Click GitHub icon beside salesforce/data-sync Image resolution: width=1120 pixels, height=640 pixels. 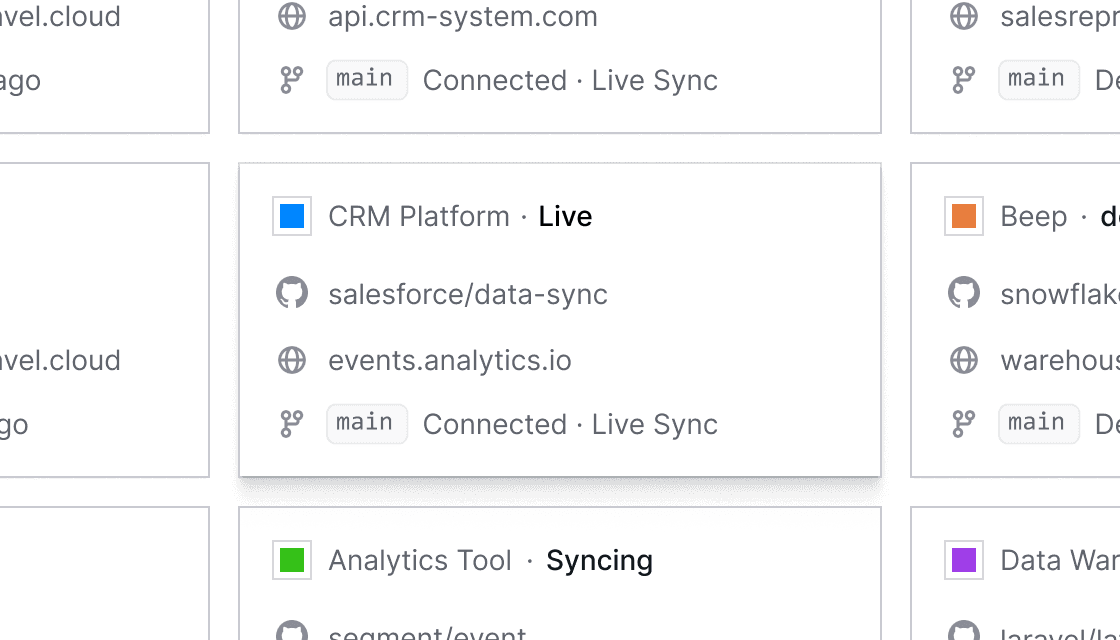pyautogui.click(x=292, y=293)
